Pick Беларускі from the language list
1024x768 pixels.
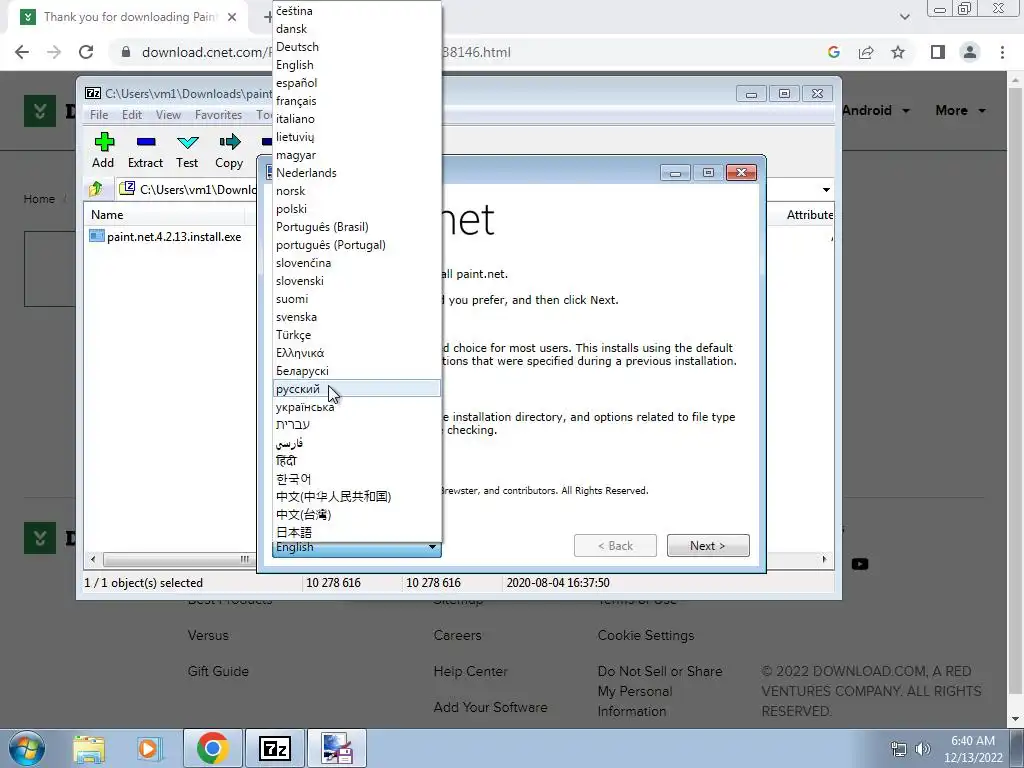(357, 371)
